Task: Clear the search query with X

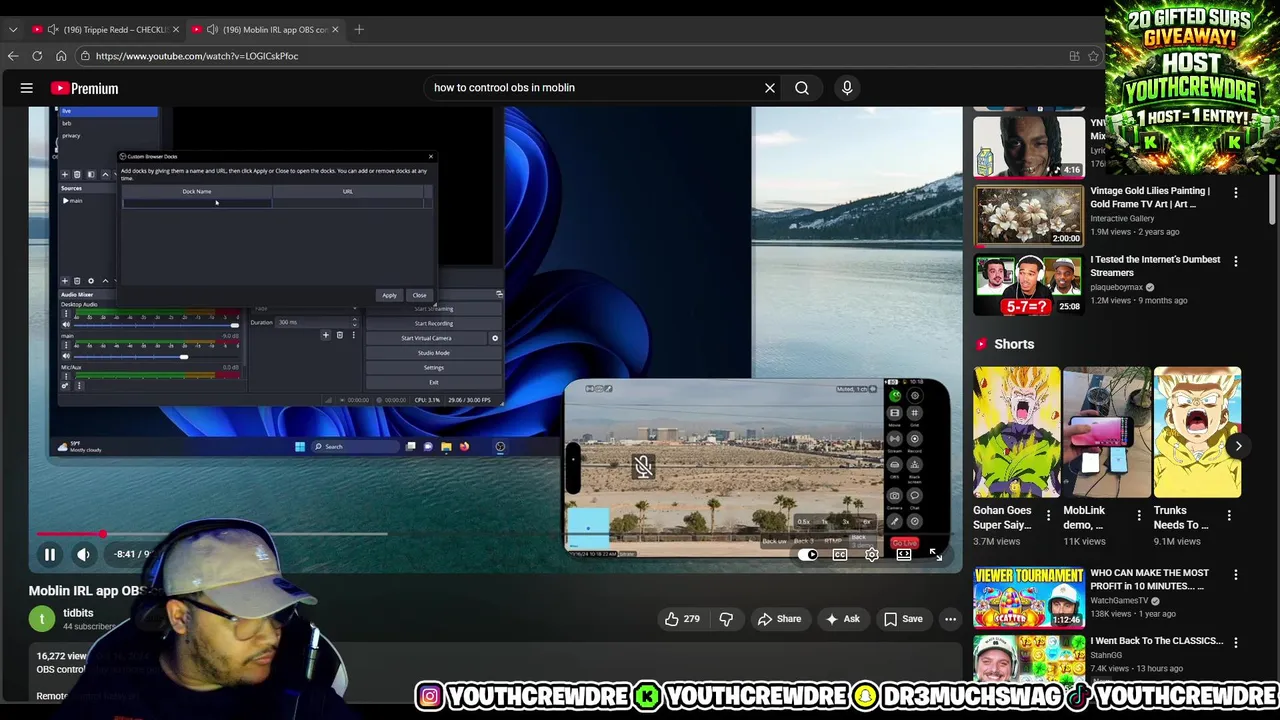Action: [770, 88]
